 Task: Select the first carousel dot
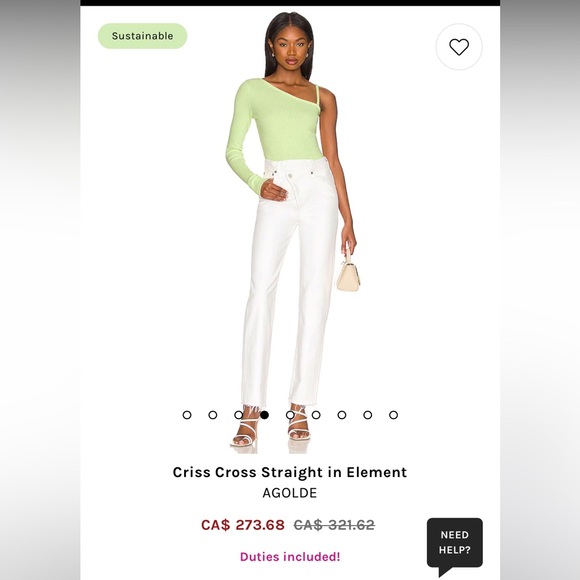coord(187,415)
